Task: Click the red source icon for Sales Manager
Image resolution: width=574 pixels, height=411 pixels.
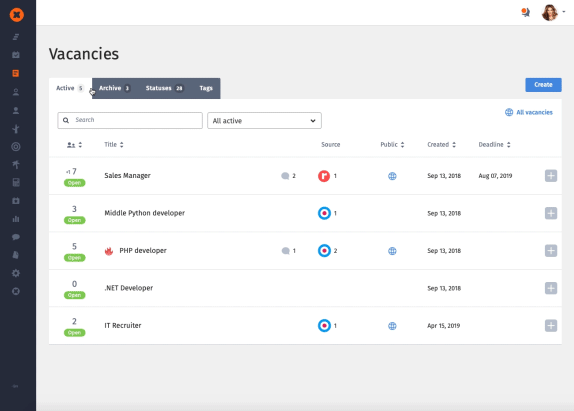Action: click(x=324, y=176)
